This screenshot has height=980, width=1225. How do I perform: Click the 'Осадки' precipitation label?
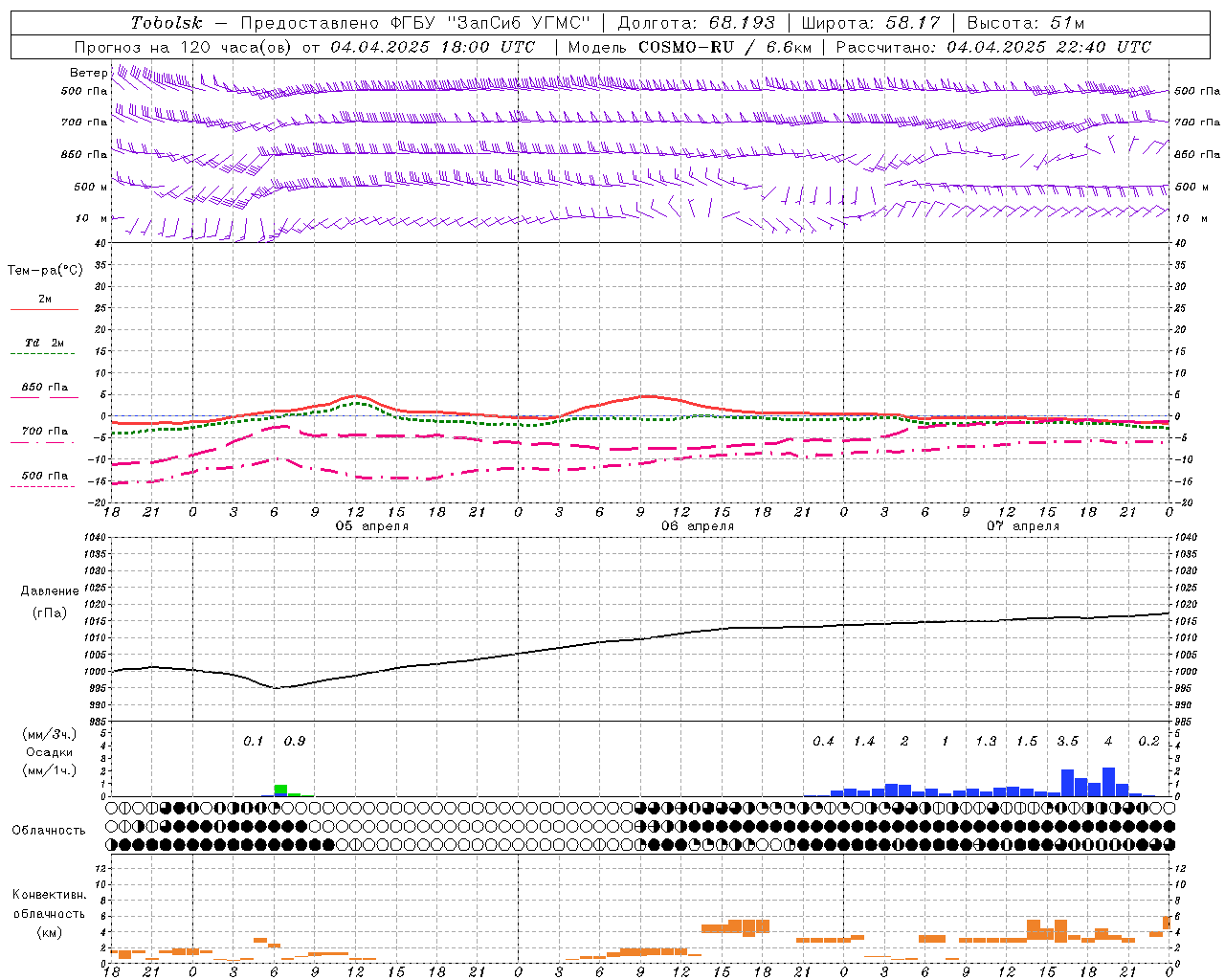49,752
